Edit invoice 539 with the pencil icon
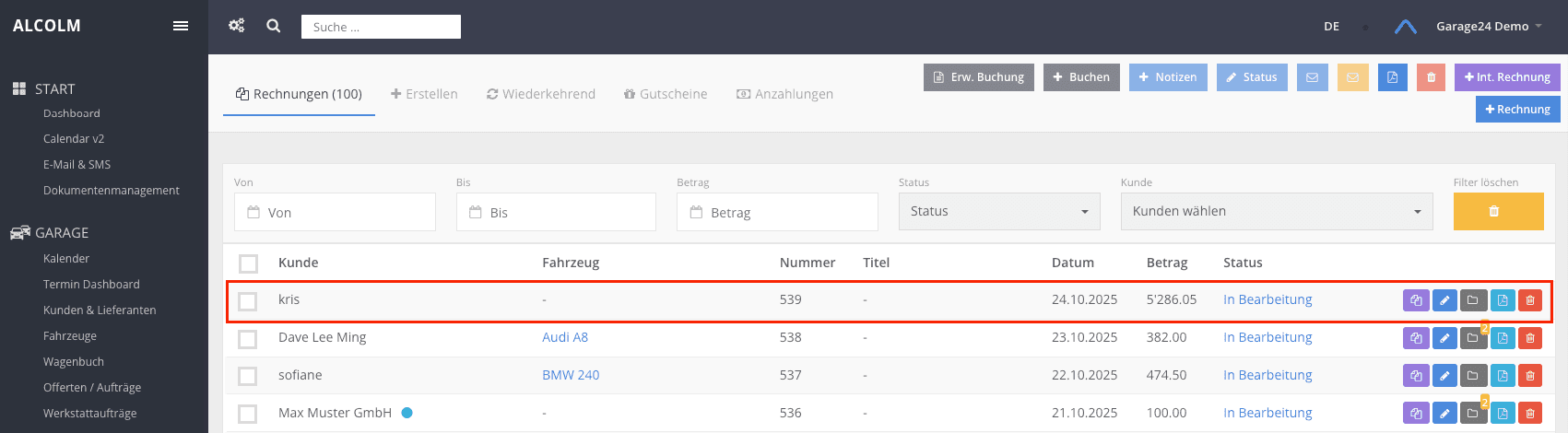The width and height of the screenshot is (1568, 433). tap(1444, 300)
